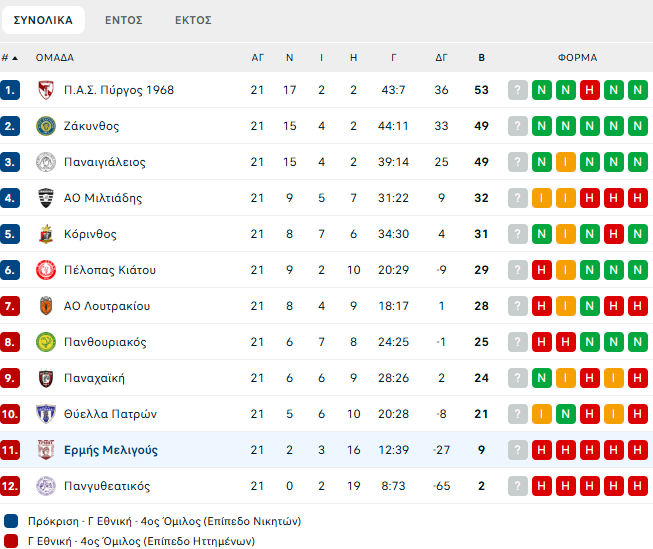The image size is (653, 549).
Task: Sort table by rank number column
Action: pyautogui.click(x=10, y=57)
